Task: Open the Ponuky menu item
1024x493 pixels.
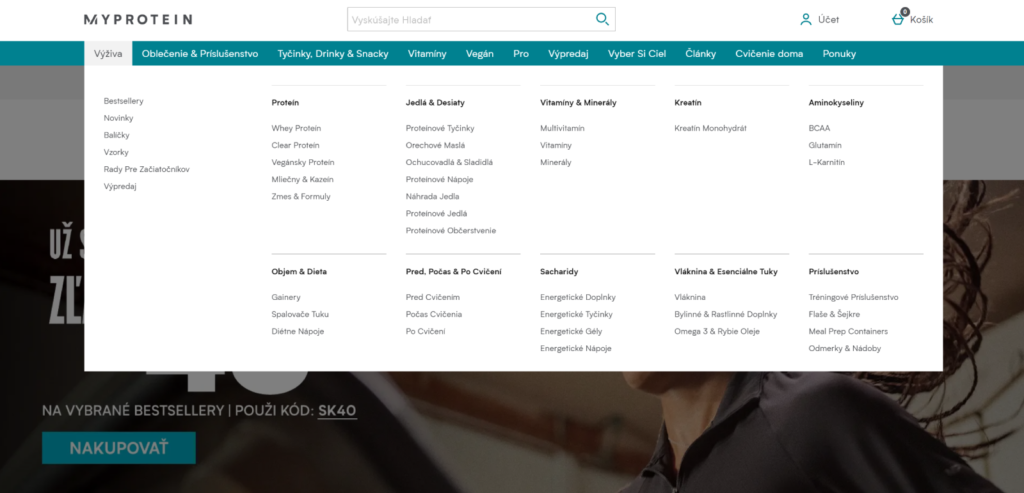Action: [839, 54]
